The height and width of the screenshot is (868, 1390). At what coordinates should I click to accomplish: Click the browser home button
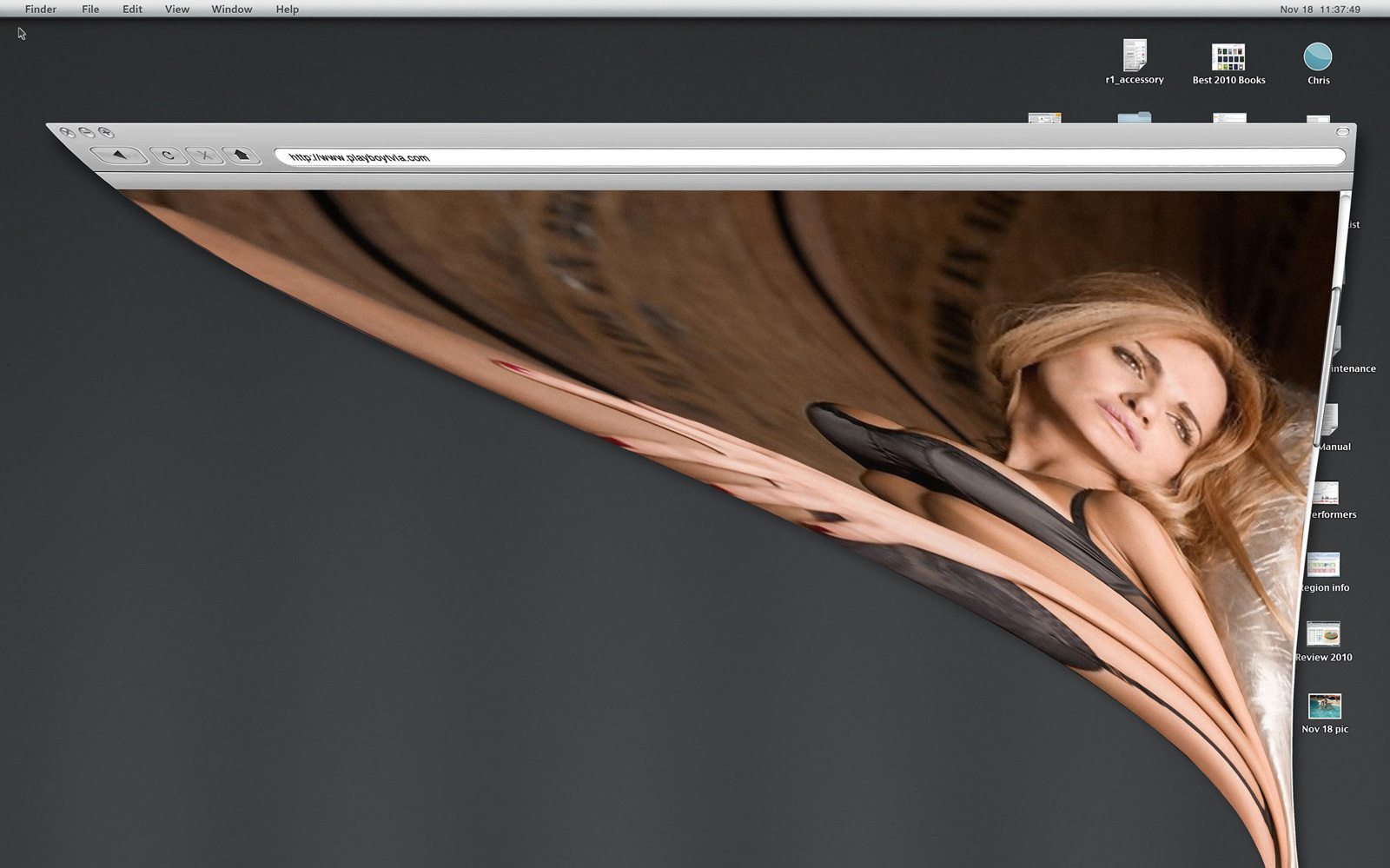[x=242, y=156]
